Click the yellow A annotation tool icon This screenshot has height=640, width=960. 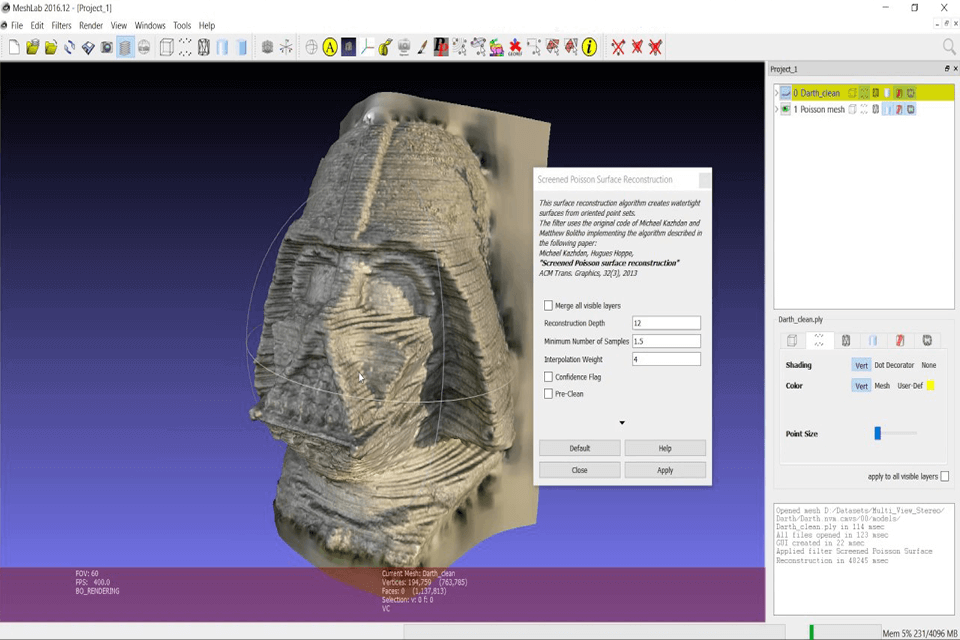[x=330, y=47]
